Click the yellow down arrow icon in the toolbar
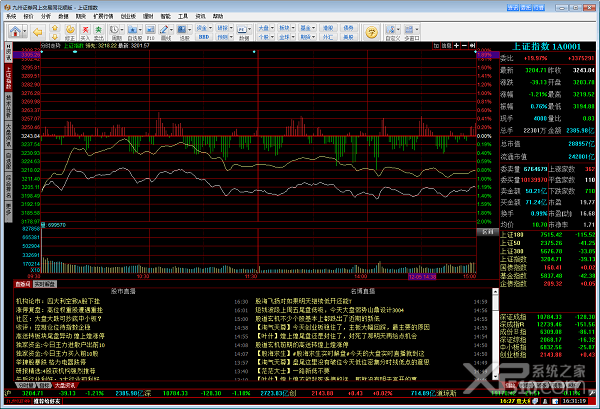 pos(55,37)
